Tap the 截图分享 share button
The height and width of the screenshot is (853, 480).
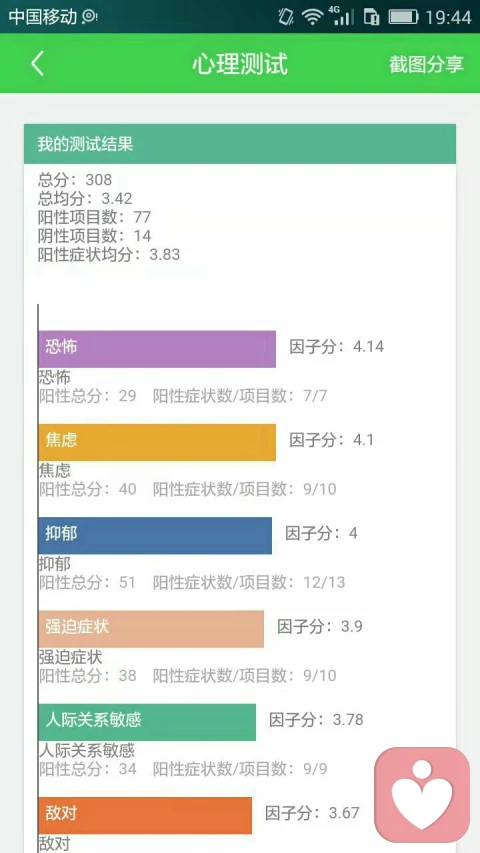[426, 64]
